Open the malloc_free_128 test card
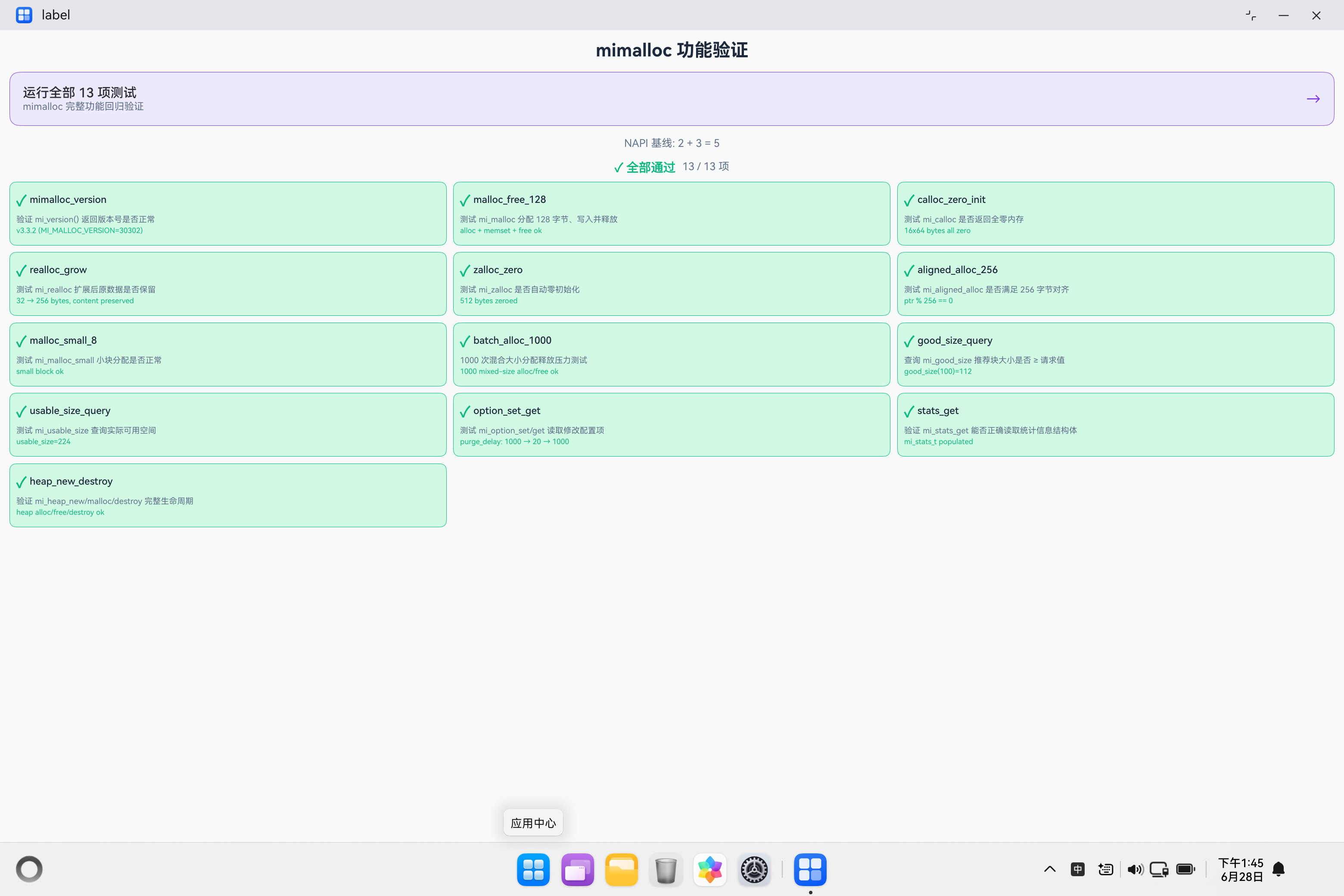Image resolution: width=1344 pixels, height=896 pixels. (x=672, y=214)
